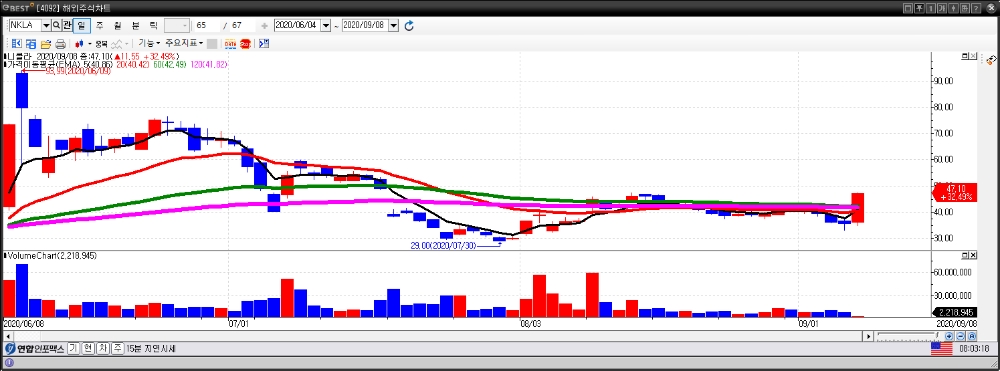Open the 기능 menu
The image size is (1000, 371).
149,43
